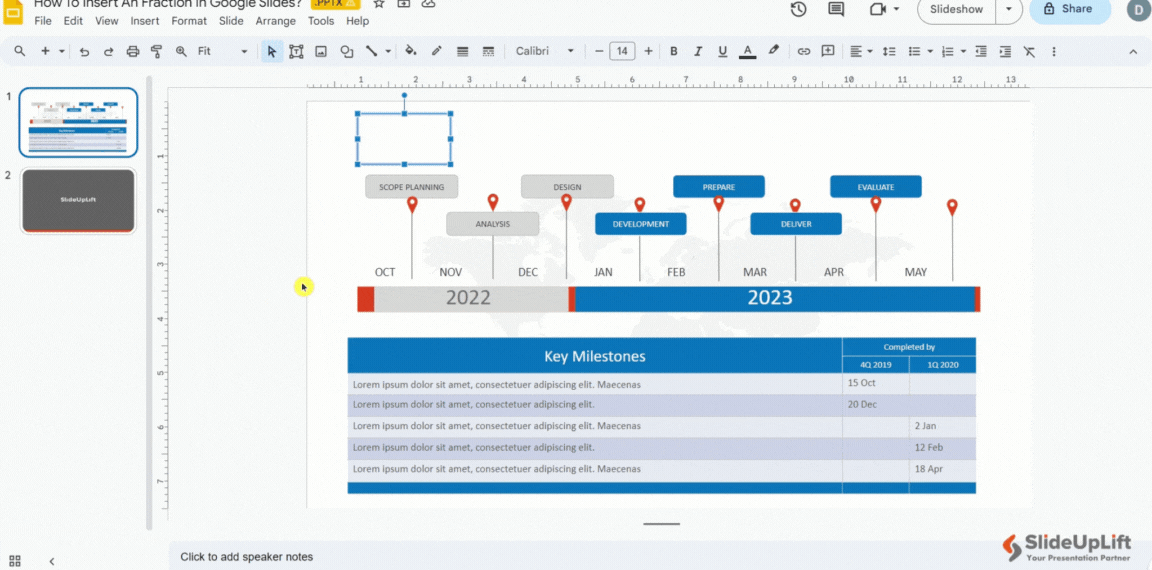Click the Print icon
This screenshot has height=570, width=1152.
133,51
